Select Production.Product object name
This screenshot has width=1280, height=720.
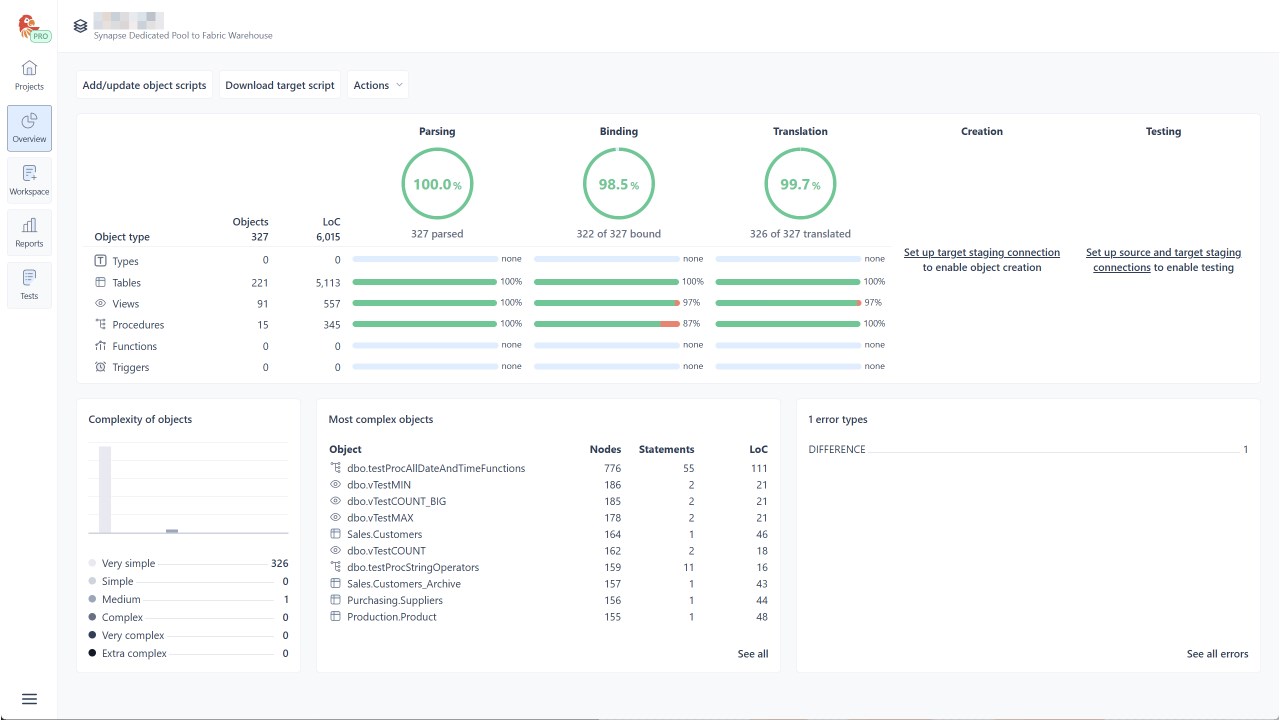pos(392,616)
